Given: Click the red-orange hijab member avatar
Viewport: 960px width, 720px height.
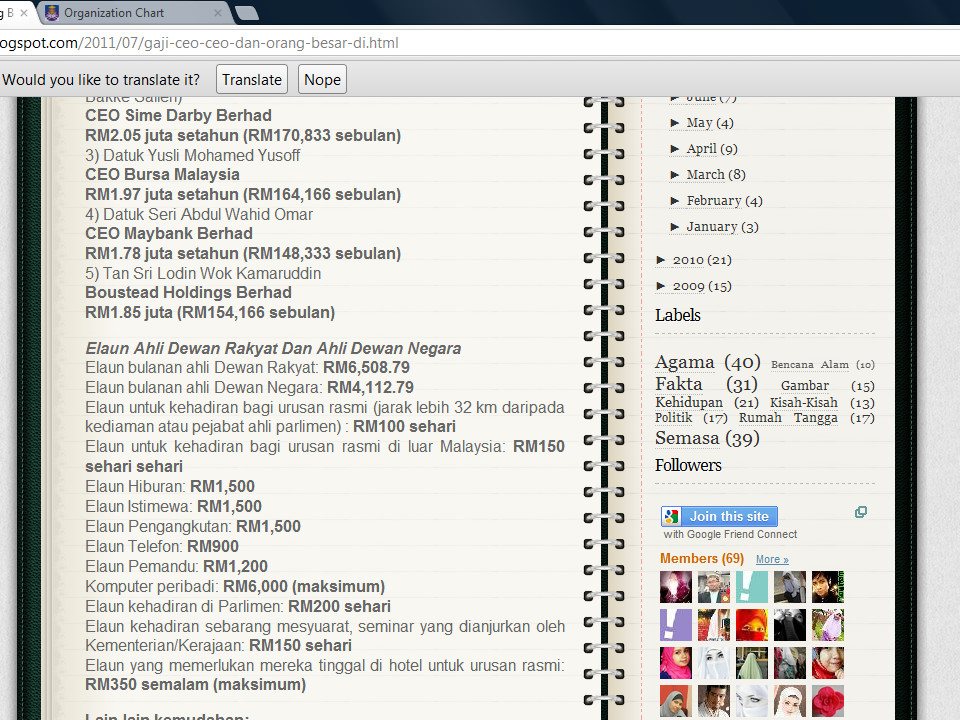Looking at the screenshot, I should [x=752, y=625].
